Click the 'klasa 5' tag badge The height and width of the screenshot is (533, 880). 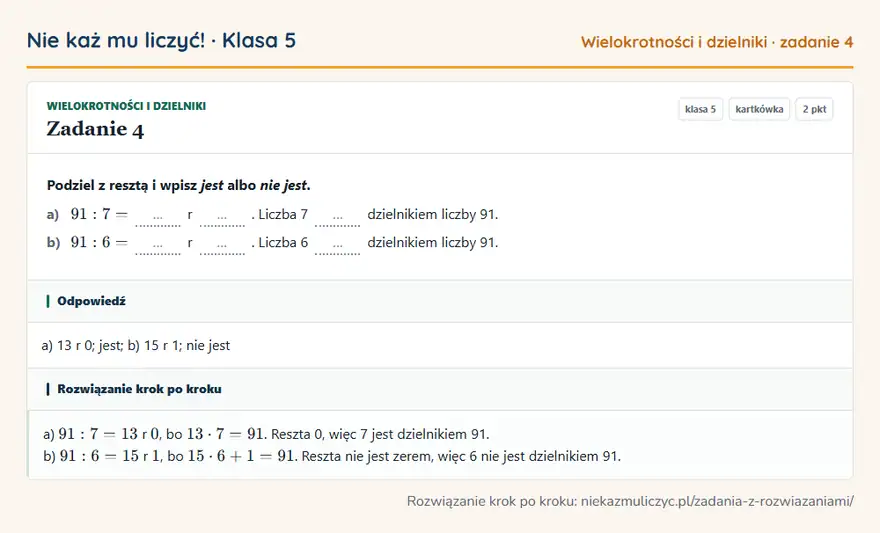click(700, 109)
